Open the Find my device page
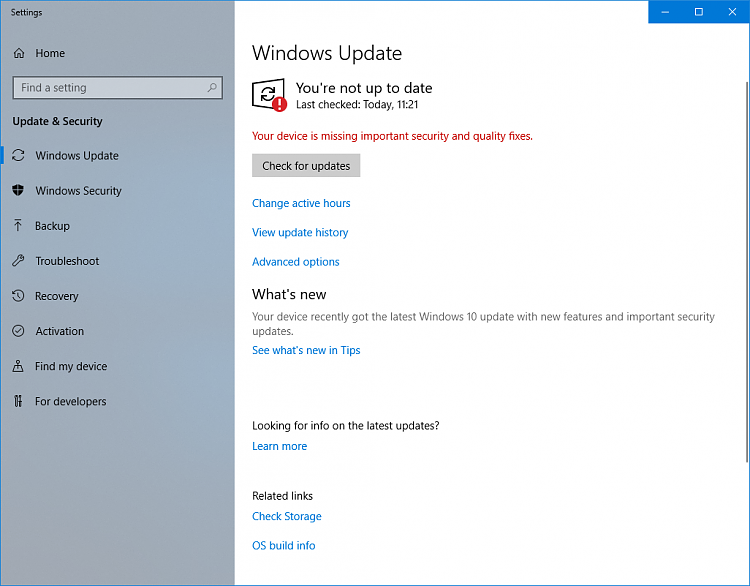The height and width of the screenshot is (586, 750). tap(117, 366)
